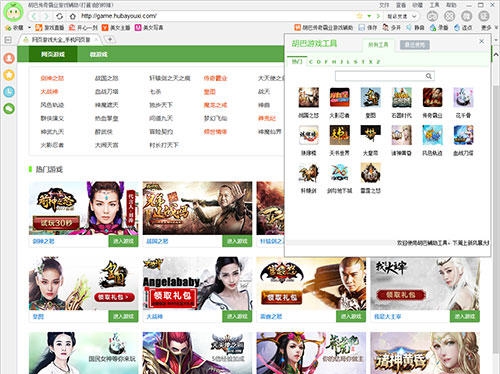
Task: Open 大皇帝 tool icon in panel
Action: (370, 135)
